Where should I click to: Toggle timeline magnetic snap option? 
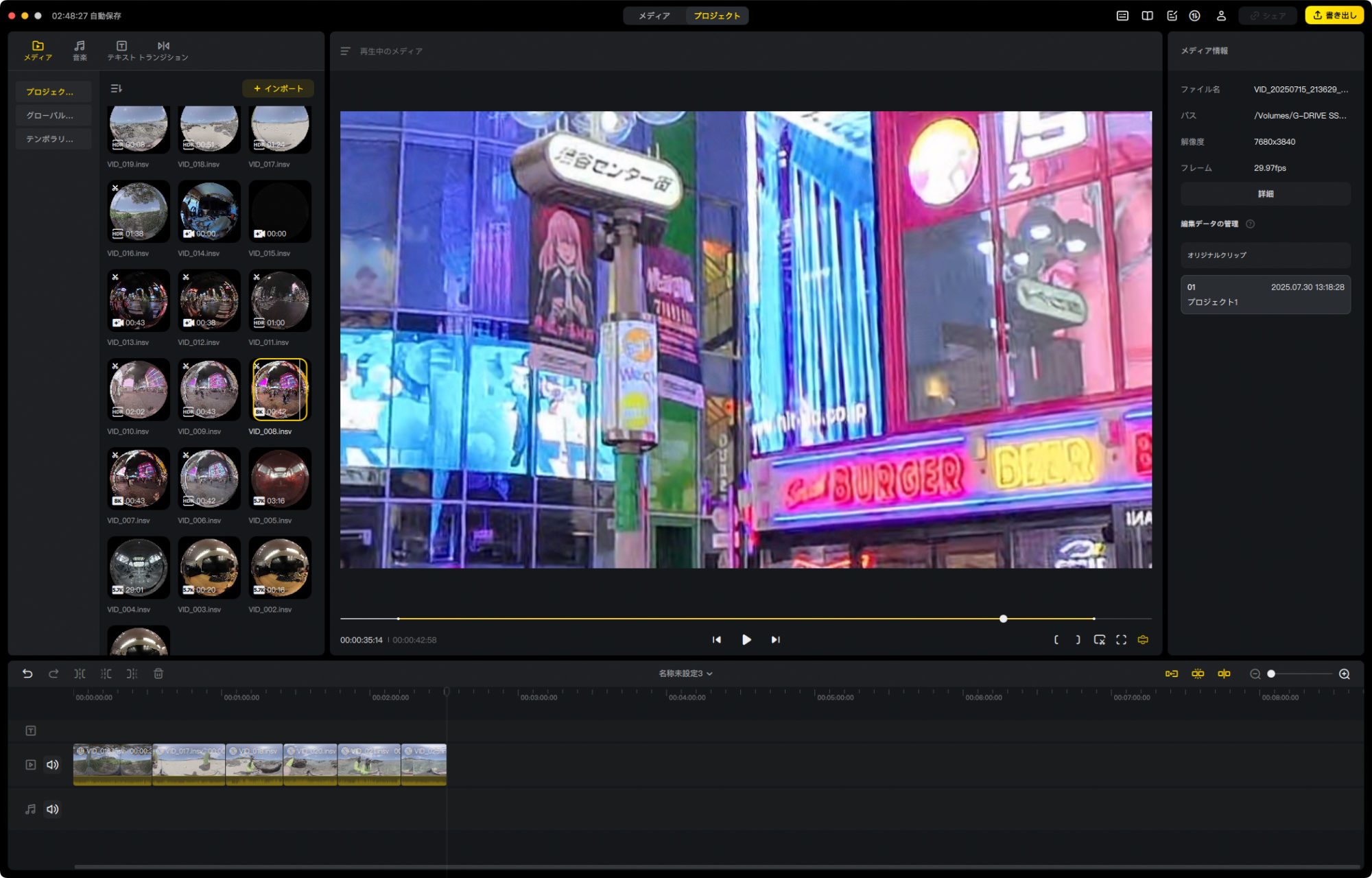click(x=1198, y=674)
